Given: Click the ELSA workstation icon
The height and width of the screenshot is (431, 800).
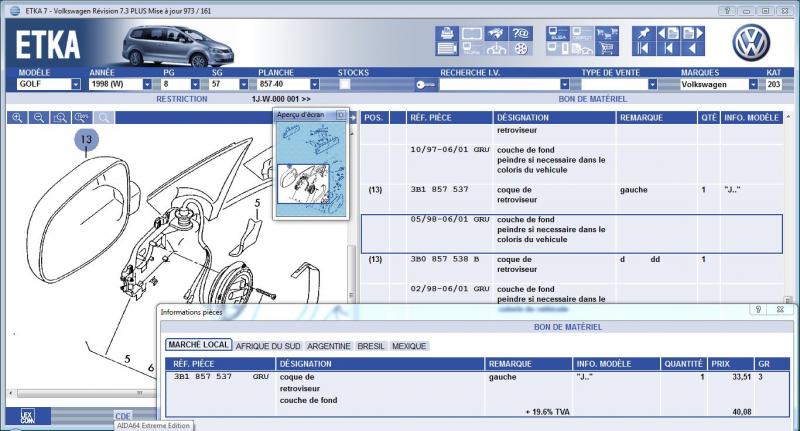Looking at the screenshot, I should tap(558, 34).
